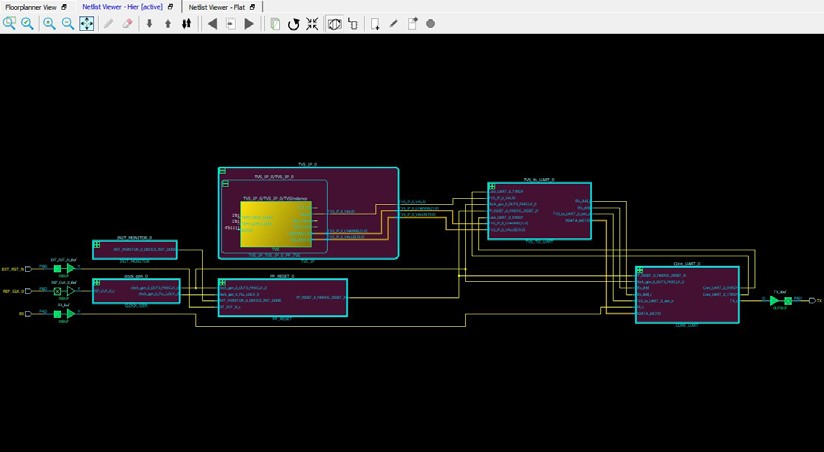Collapse the inner TVS_IP_0/TVS_IP_0 block
Image resolution: width=824 pixels, height=452 pixels.
[226, 184]
